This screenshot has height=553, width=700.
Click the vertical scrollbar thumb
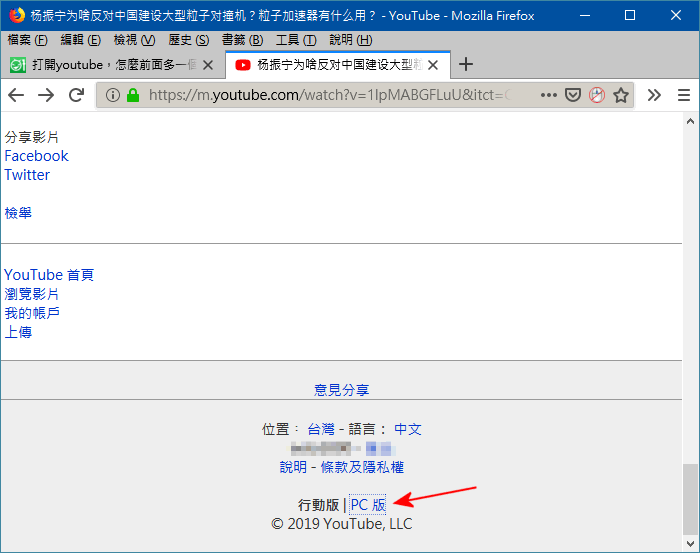(x=690, y=499)
